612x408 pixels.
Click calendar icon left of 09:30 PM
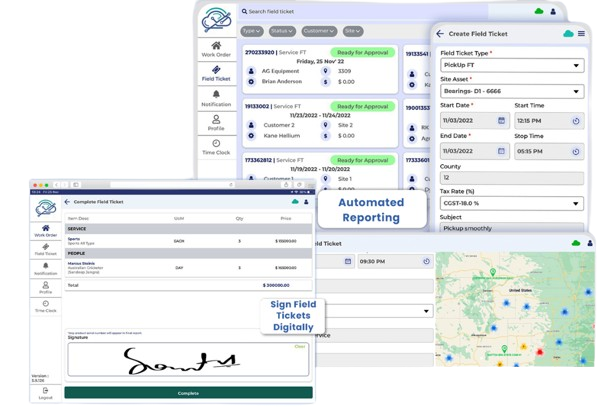pos(348,261)
